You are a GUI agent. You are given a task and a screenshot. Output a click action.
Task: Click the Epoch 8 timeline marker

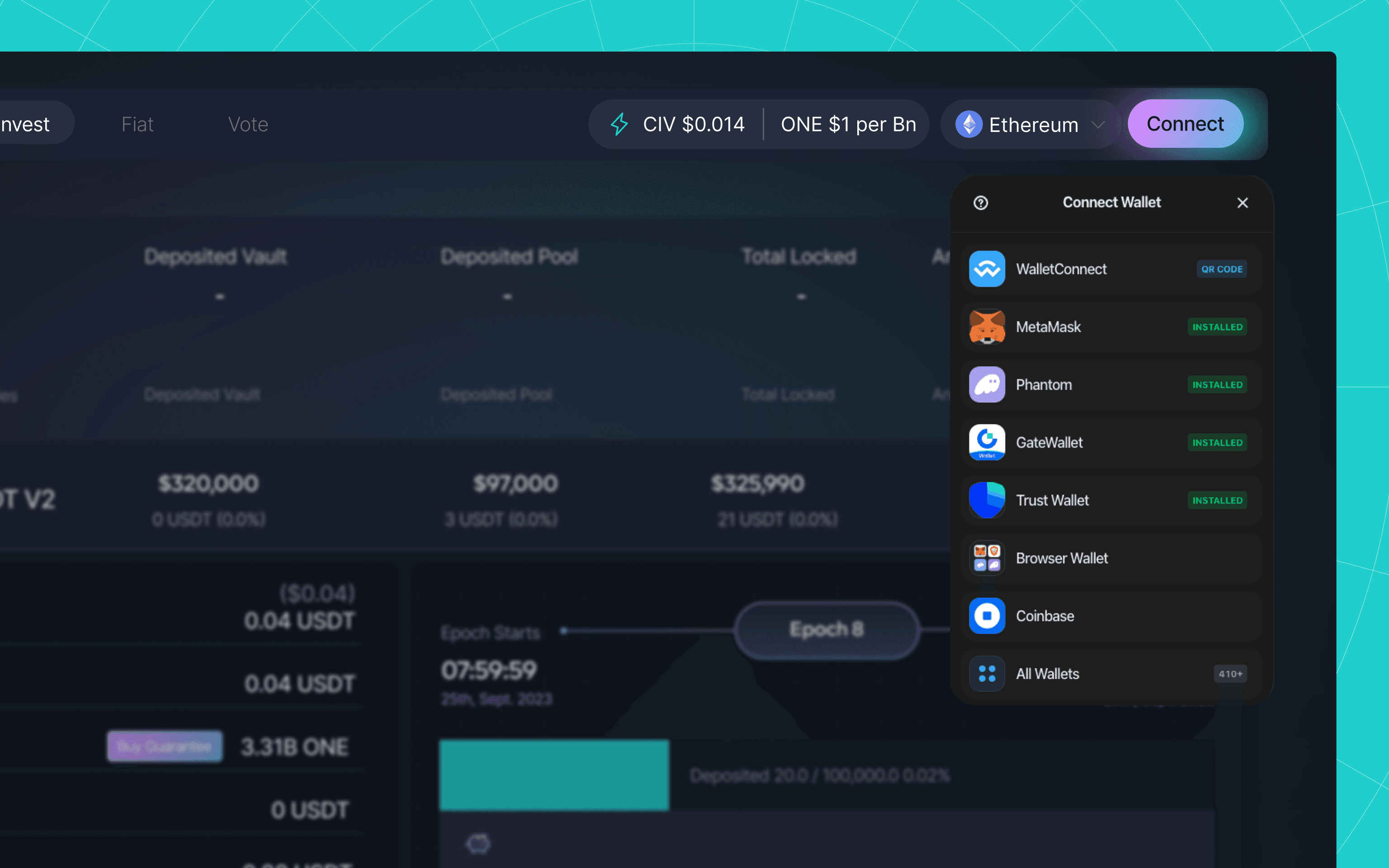[x=826, y=630]
